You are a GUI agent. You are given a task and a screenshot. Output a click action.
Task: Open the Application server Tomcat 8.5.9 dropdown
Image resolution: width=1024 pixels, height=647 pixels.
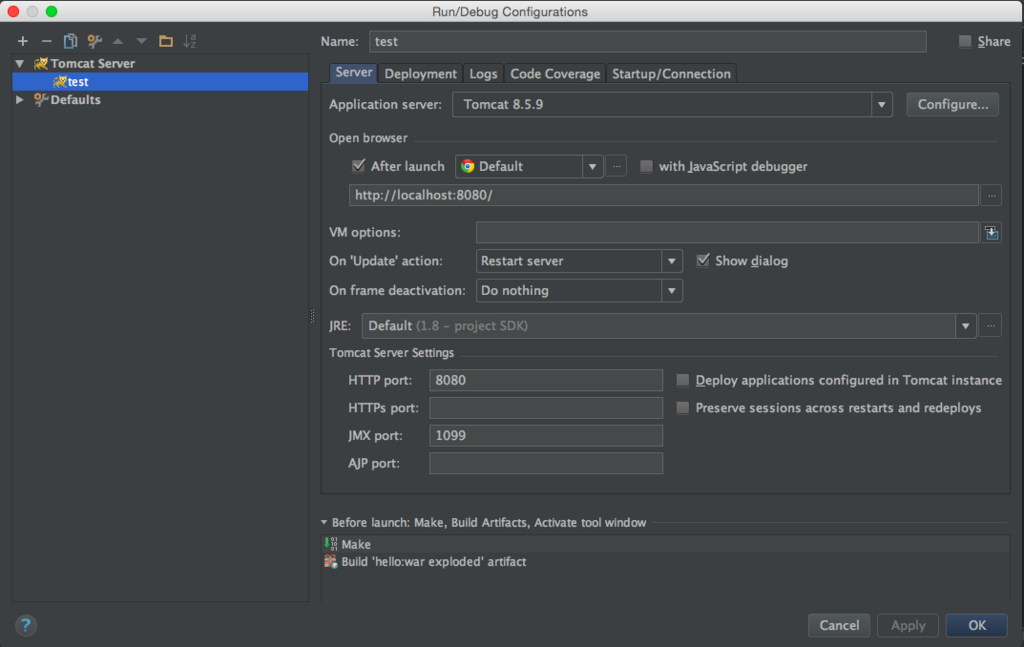tap(881, 104)
